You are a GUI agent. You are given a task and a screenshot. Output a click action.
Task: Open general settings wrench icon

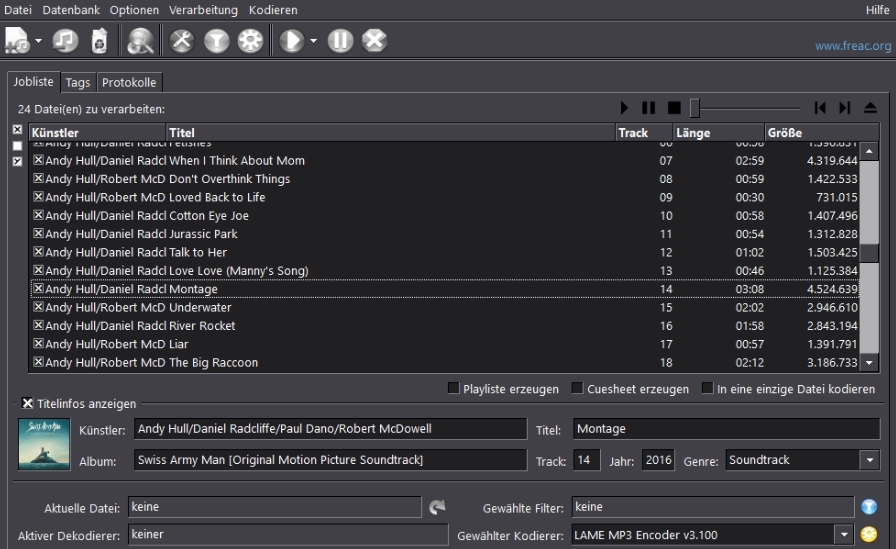point(182,41)
